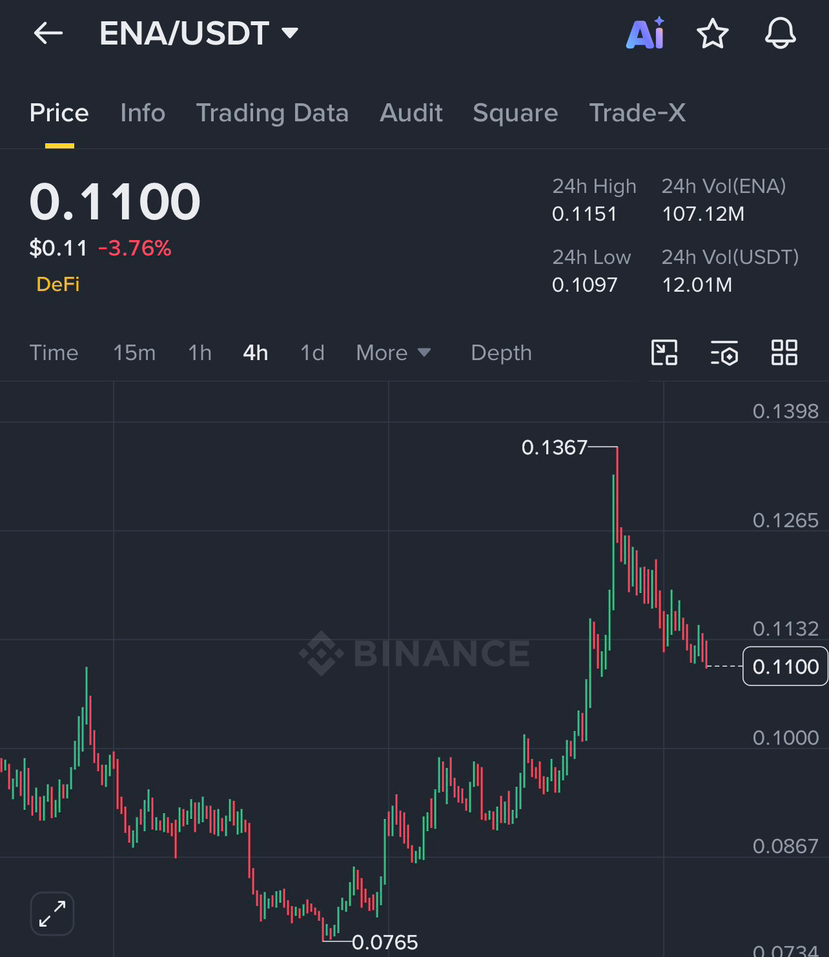The height and width of the screenshot is (957, 829).
Task: Switch to the Info tab
Action: click(x=143, y=113)
